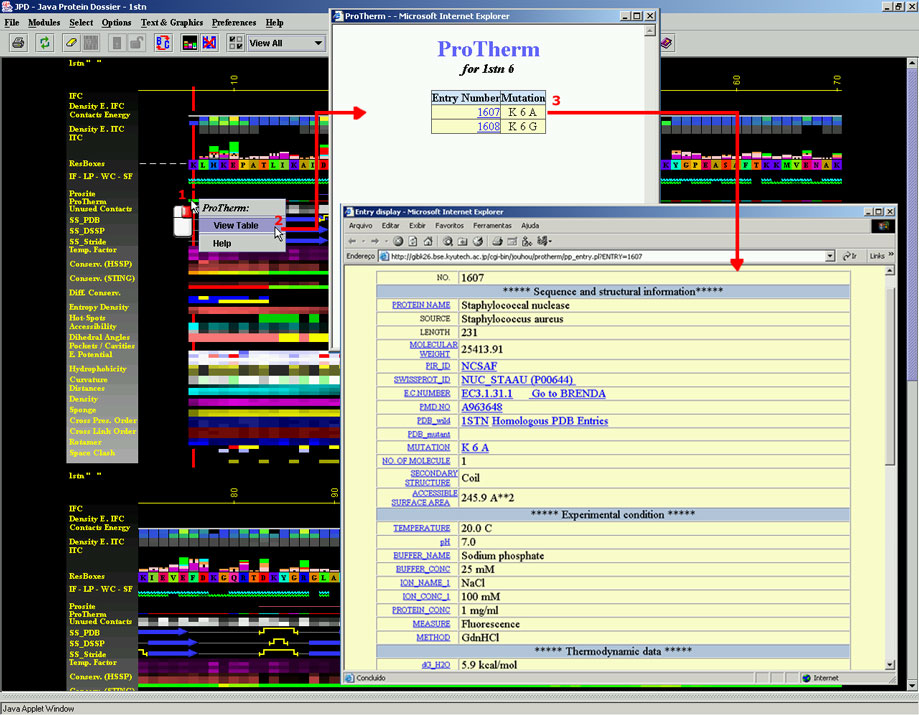Click the colored bars display icon
The height and width of the screenshot is (715, 919).
(x=189, y=43)
